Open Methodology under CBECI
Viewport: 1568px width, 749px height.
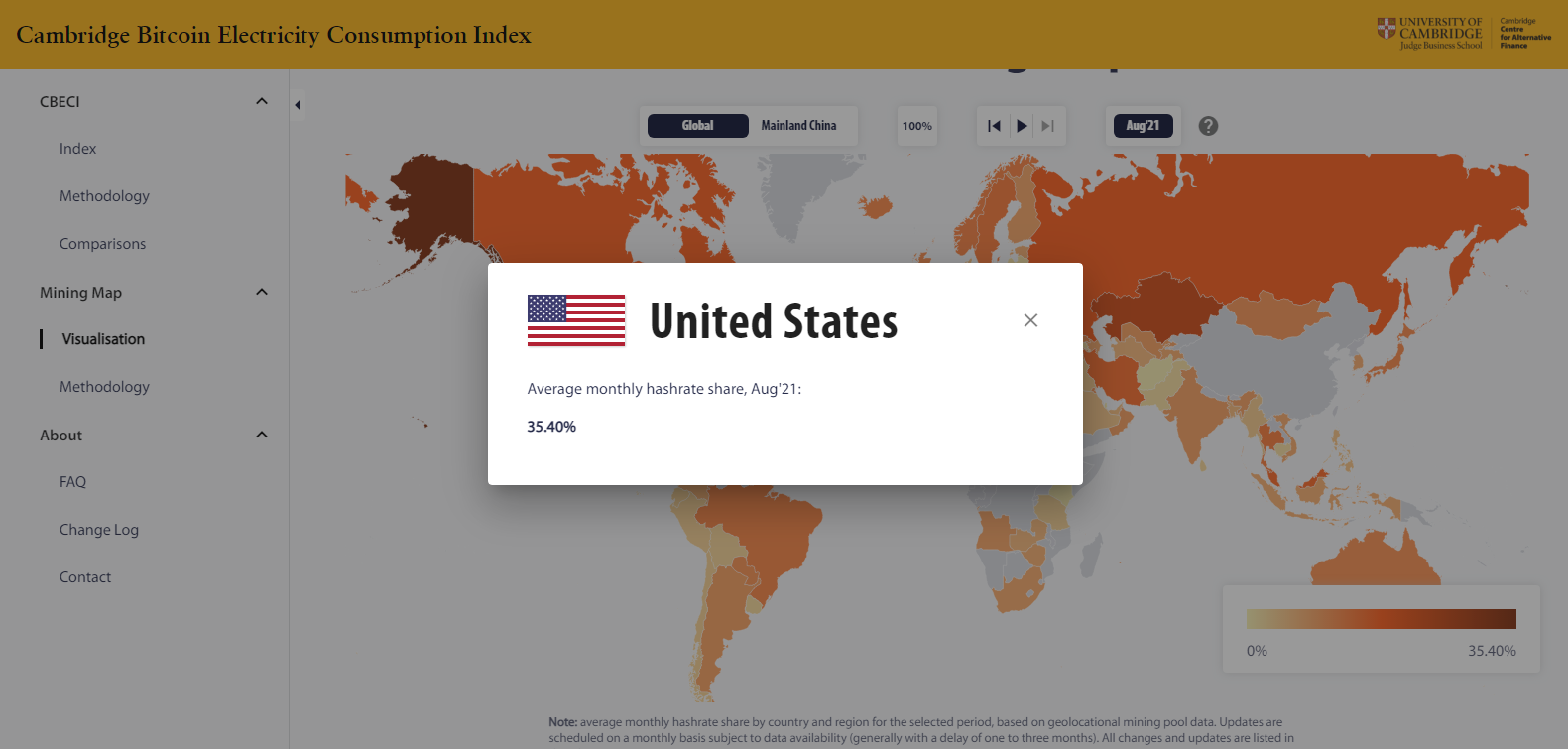pos(104,196)
